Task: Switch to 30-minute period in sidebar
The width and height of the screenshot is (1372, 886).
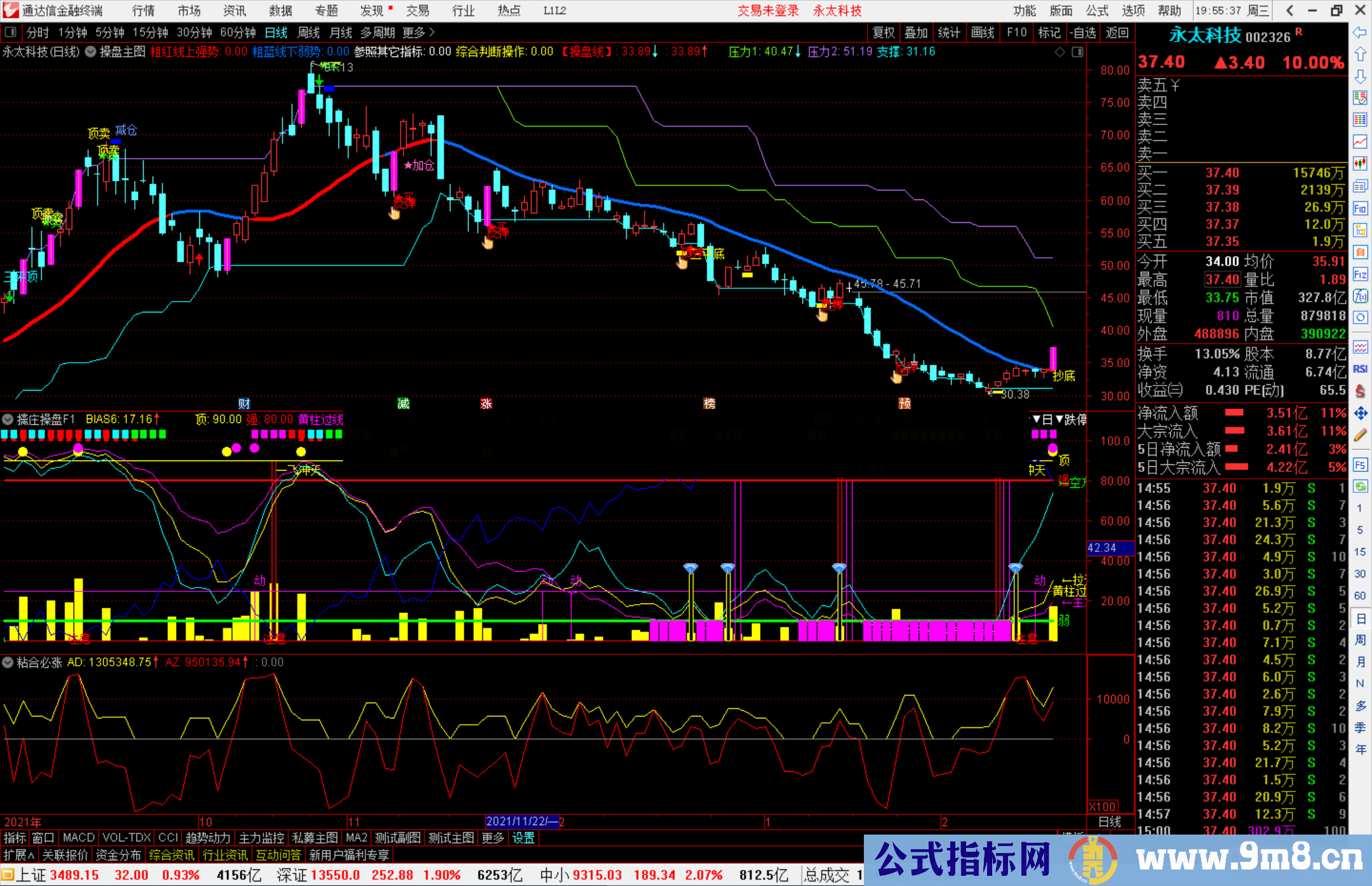Action: [x=1360, y=574]
